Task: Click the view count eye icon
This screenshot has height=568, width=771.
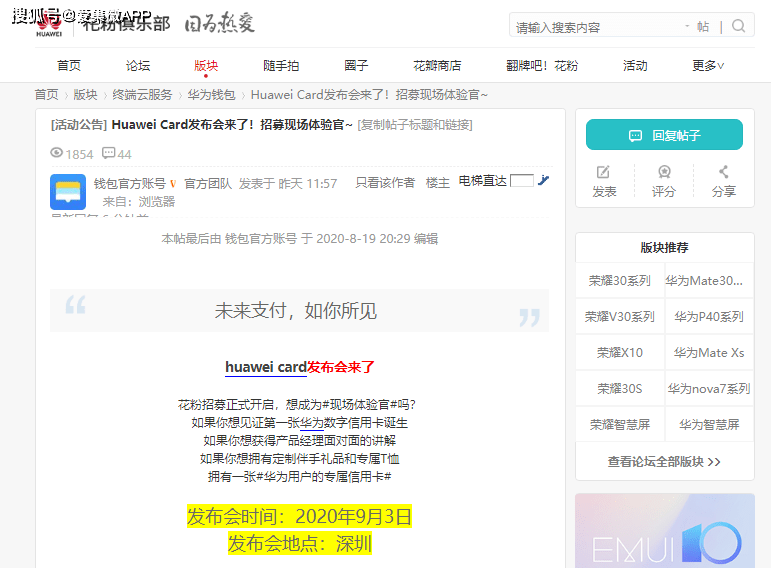Action: tap(57, 153)
